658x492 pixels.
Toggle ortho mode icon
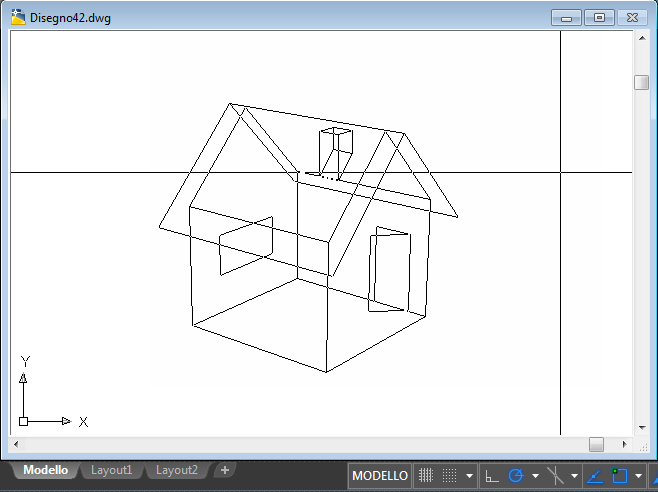pos(491,476)
